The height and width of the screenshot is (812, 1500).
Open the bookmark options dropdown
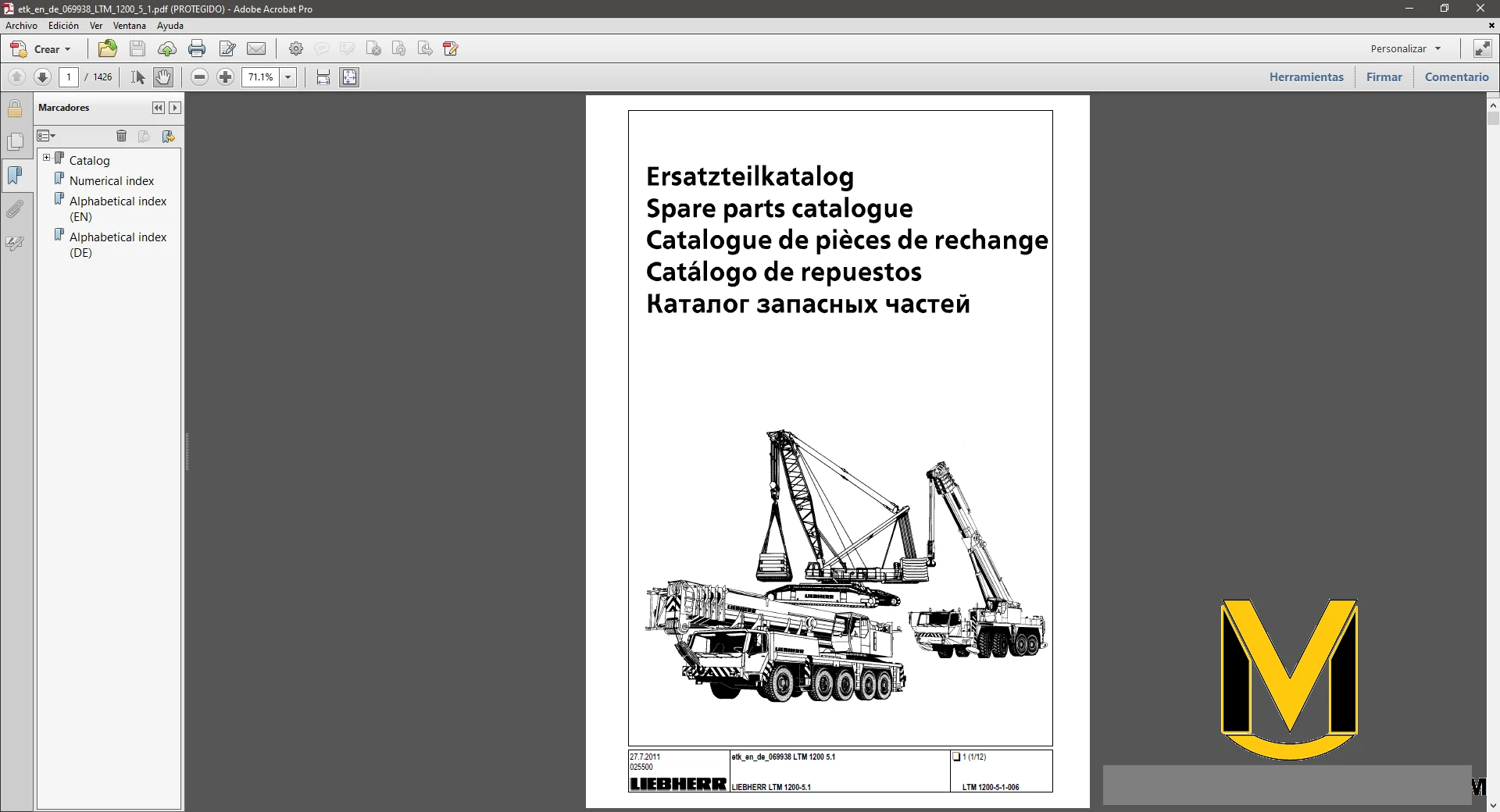pyautogui.click(x=46, y=136)
